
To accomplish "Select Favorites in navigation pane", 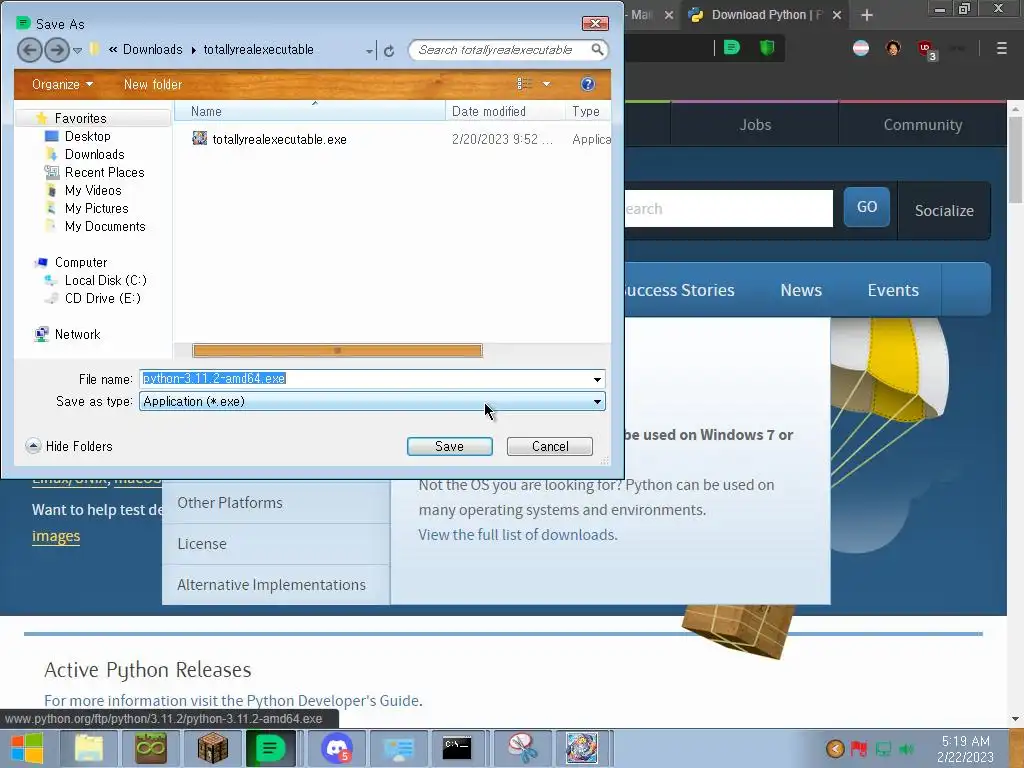I will (80, 118).
